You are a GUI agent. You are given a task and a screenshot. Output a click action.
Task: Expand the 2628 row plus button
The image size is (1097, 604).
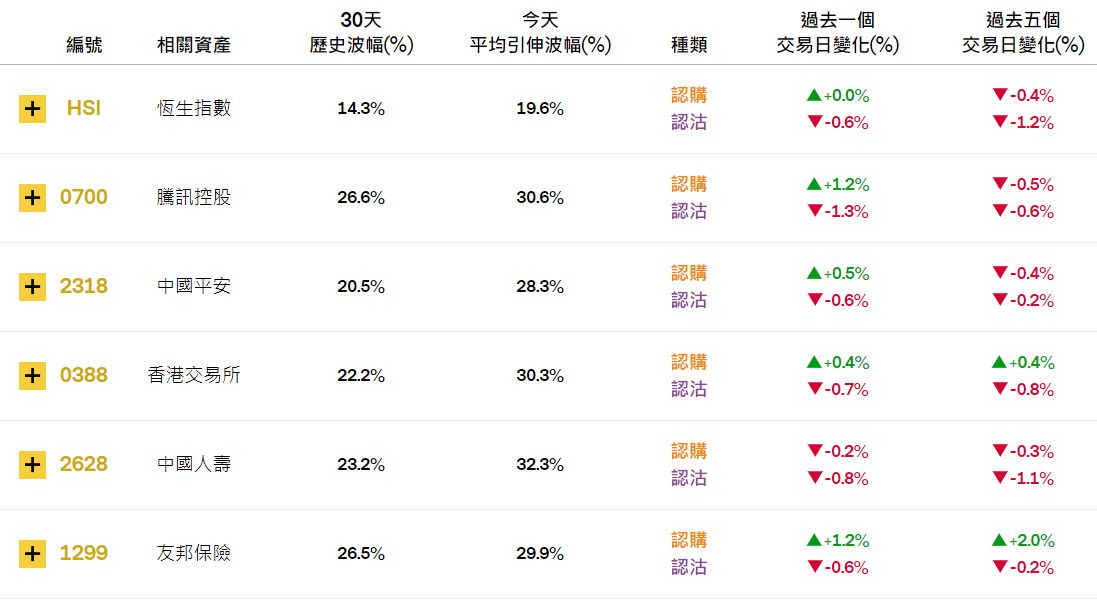32,464
